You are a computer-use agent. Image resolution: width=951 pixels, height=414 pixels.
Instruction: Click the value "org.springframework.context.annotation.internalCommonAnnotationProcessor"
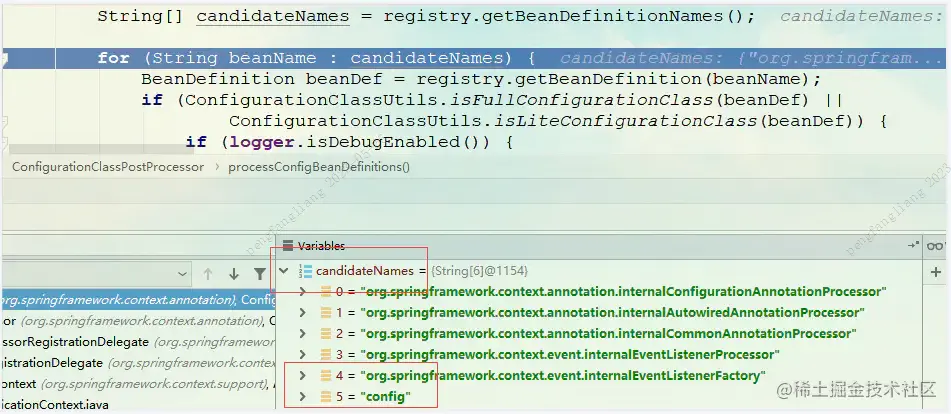click(x=608, y=333)
